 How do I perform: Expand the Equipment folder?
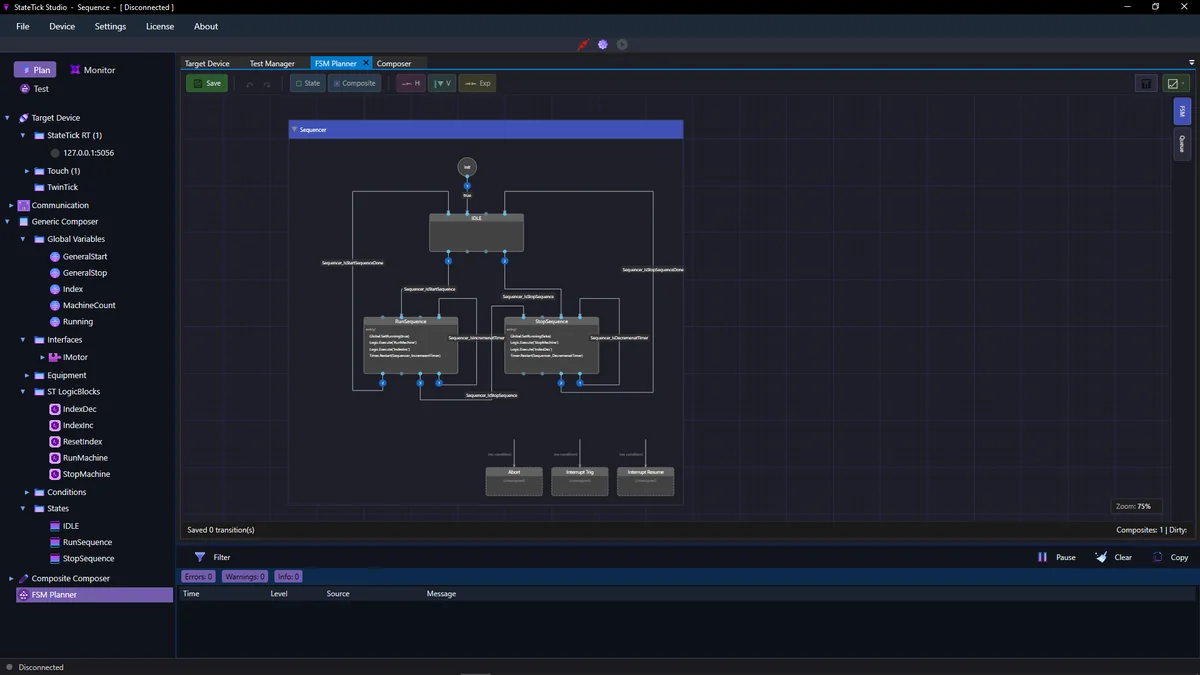27,375
